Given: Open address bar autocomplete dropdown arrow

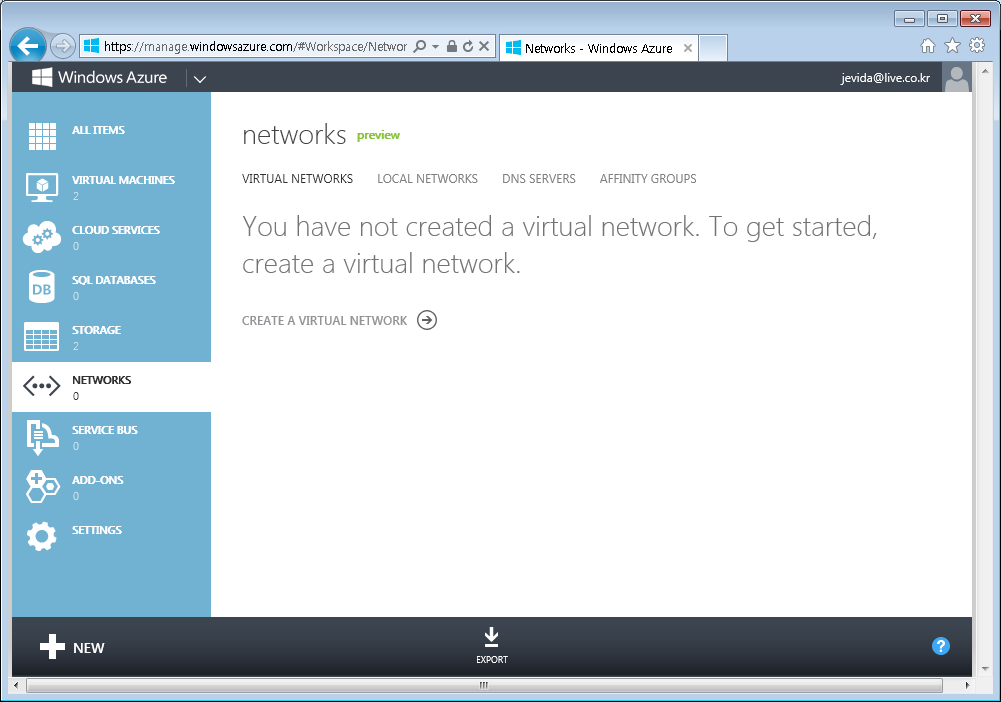Looking at the screenshot, I should [435, 47].
